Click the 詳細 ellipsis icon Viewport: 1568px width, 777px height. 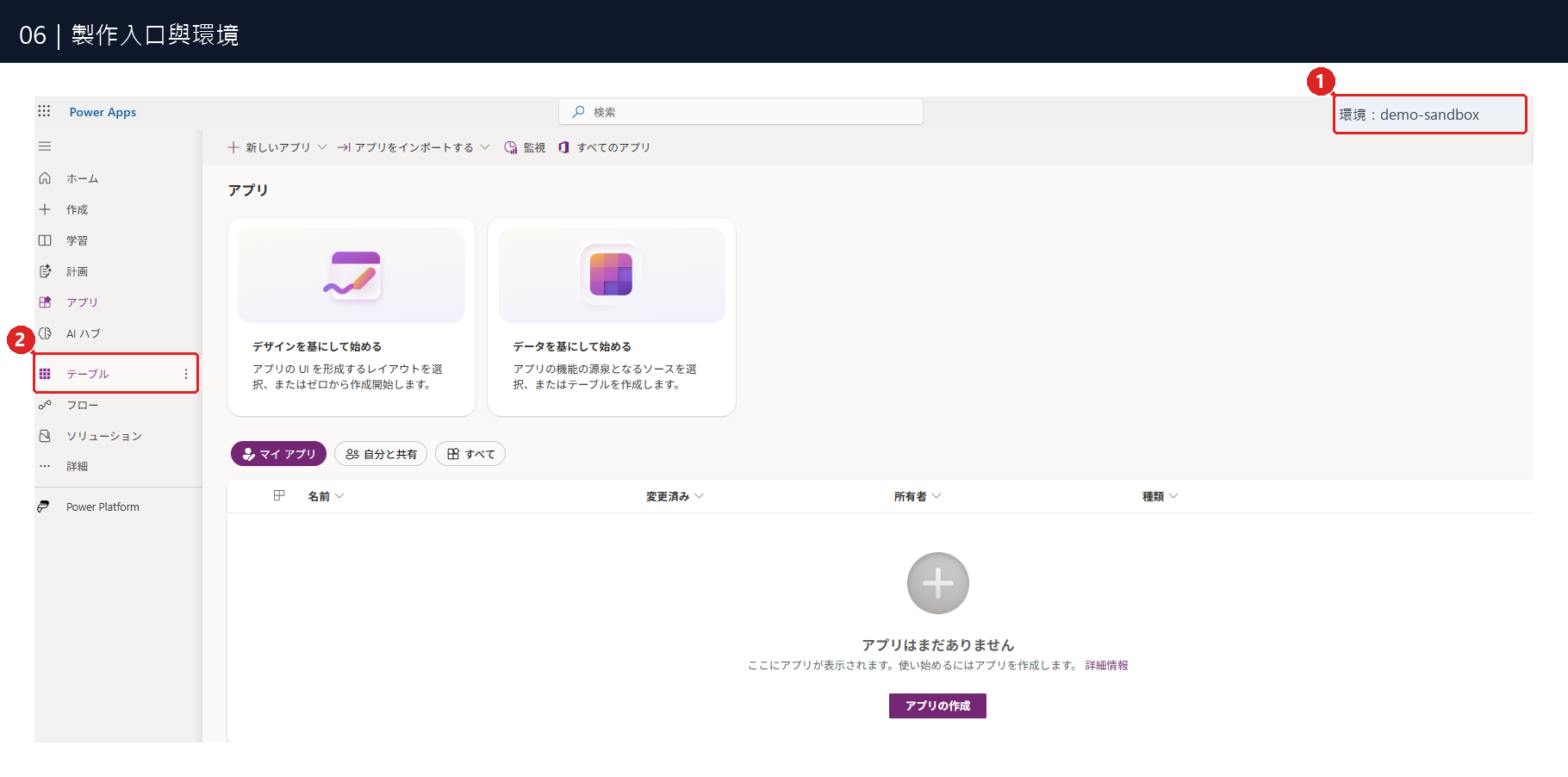click(x=45, y=466)
